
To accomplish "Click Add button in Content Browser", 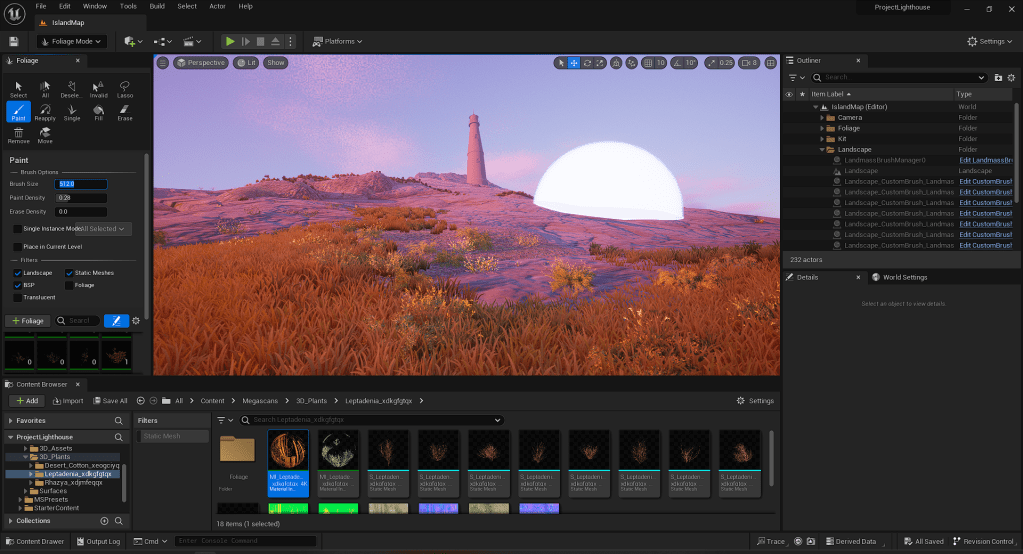I will pos(26,400).
